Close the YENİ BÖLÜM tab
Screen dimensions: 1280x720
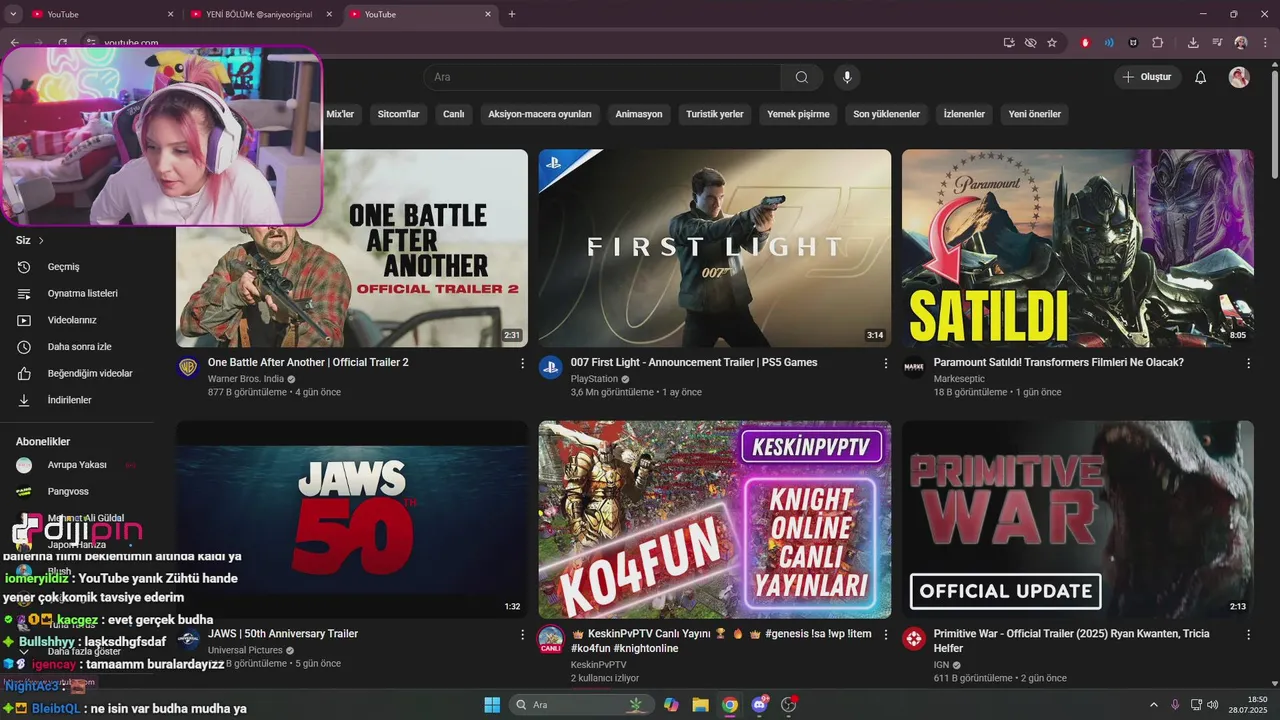329,14
